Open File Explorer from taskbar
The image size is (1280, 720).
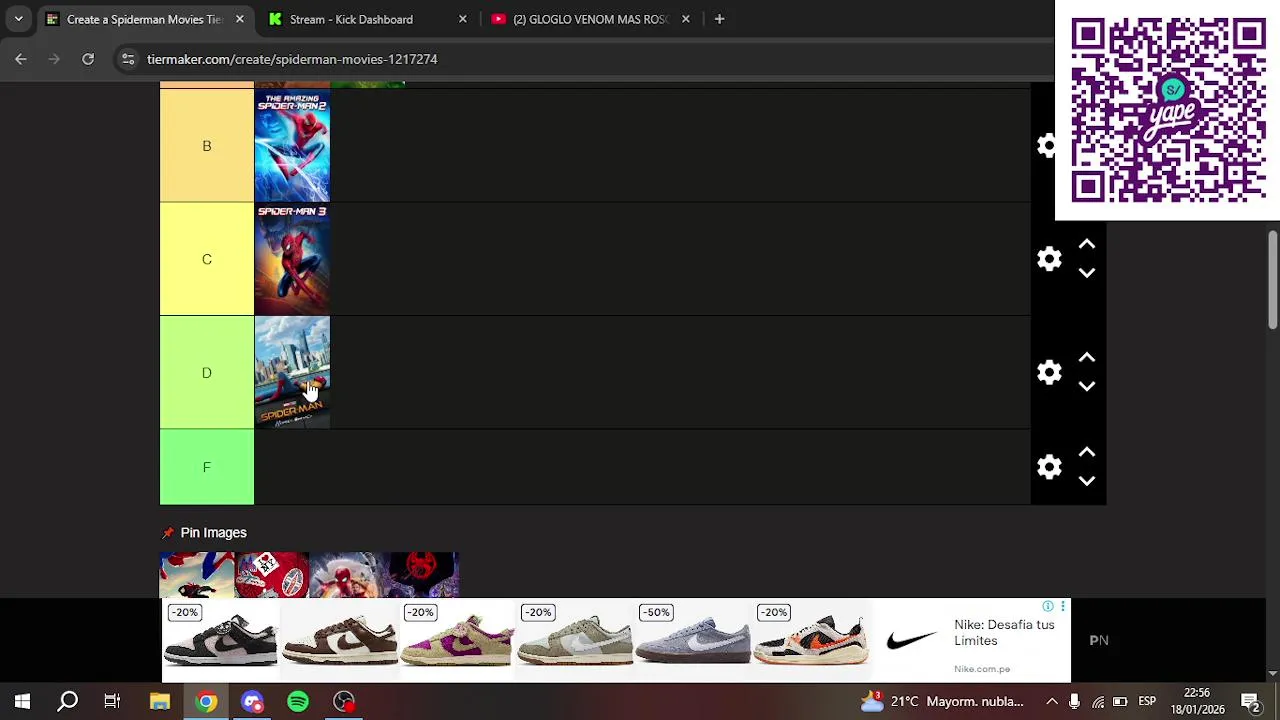[160, 702]
